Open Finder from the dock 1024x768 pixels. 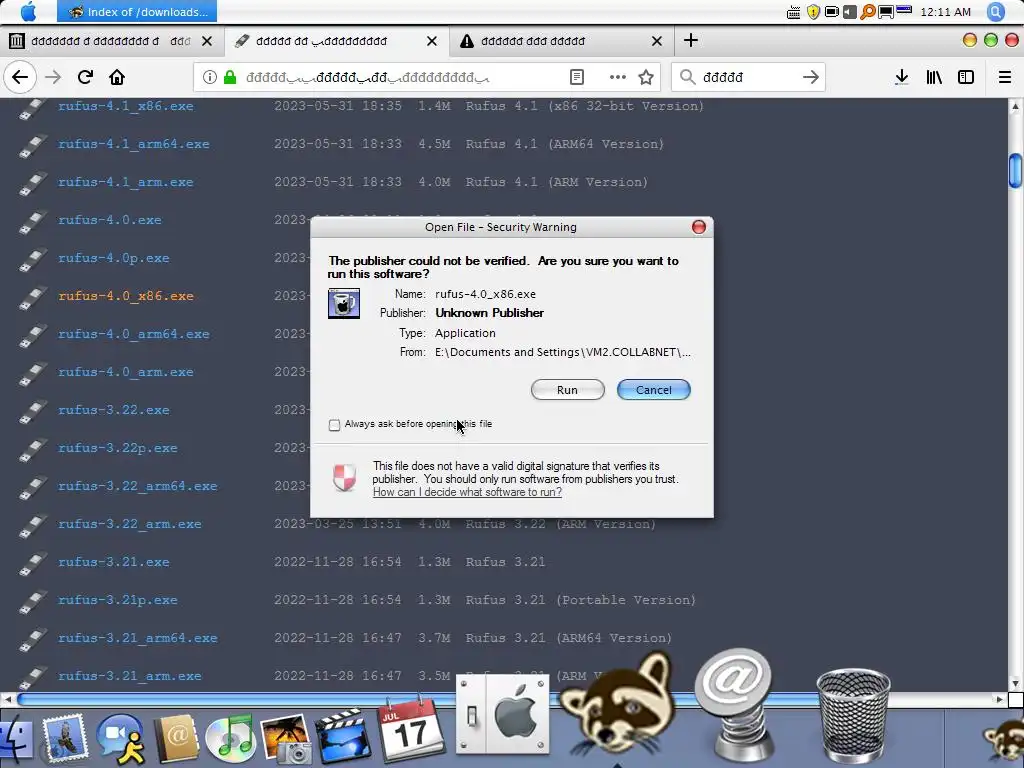(16, 741)
